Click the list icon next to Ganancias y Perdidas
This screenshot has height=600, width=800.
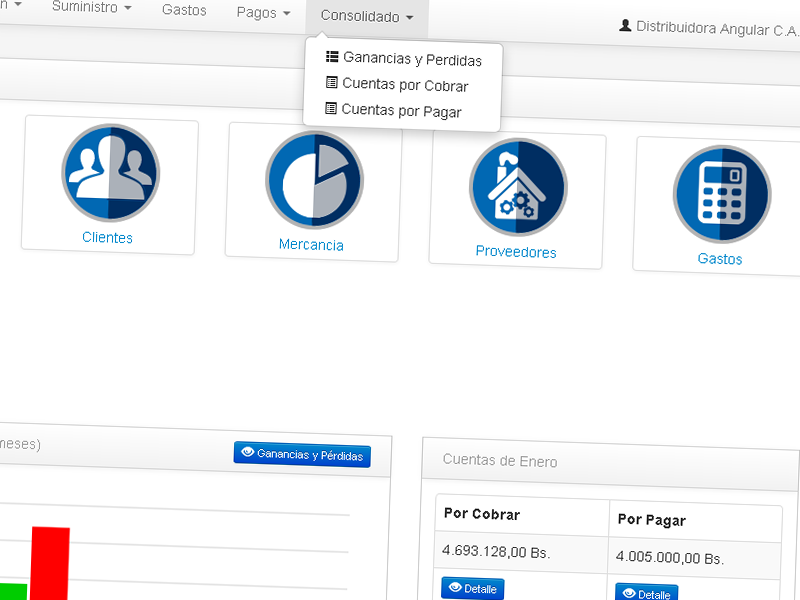click(332, 58)
